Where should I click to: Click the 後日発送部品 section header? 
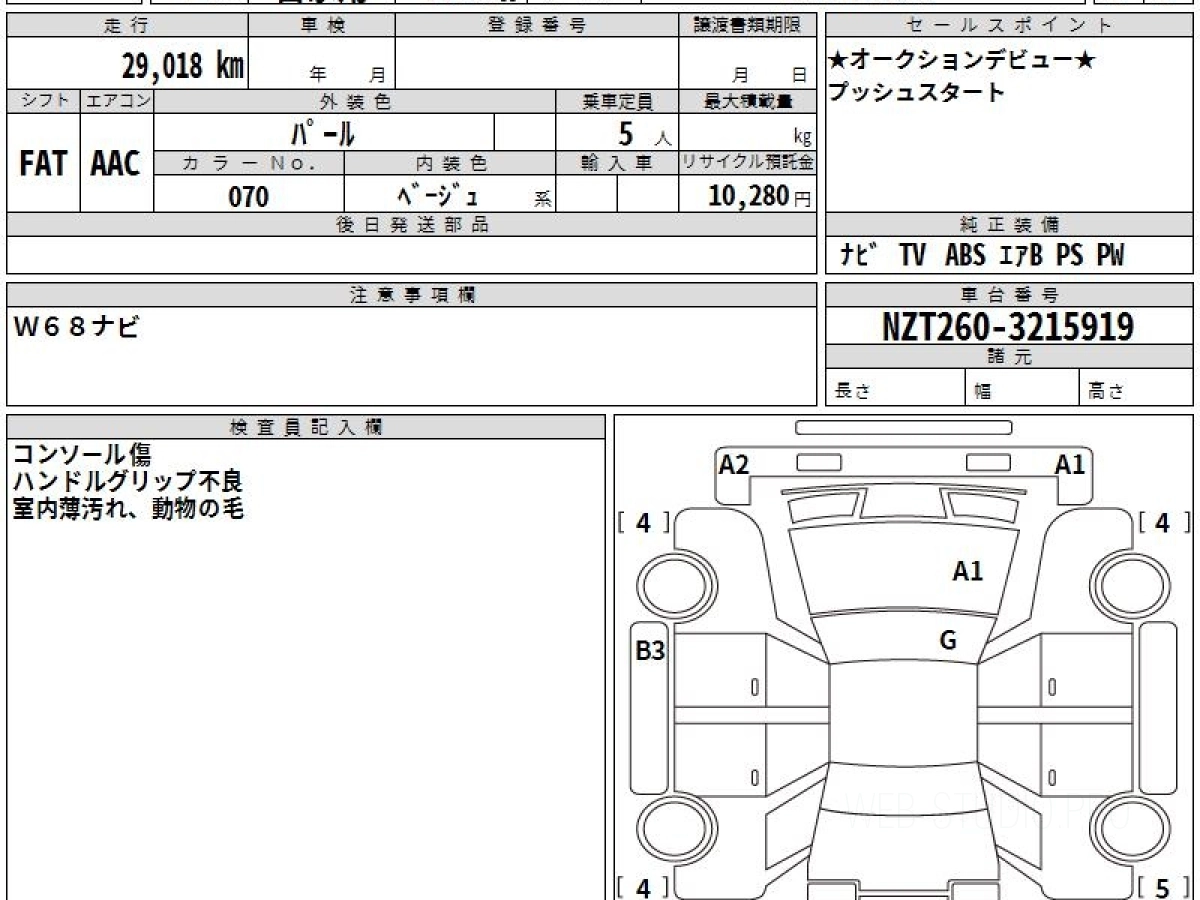[412, 225]
